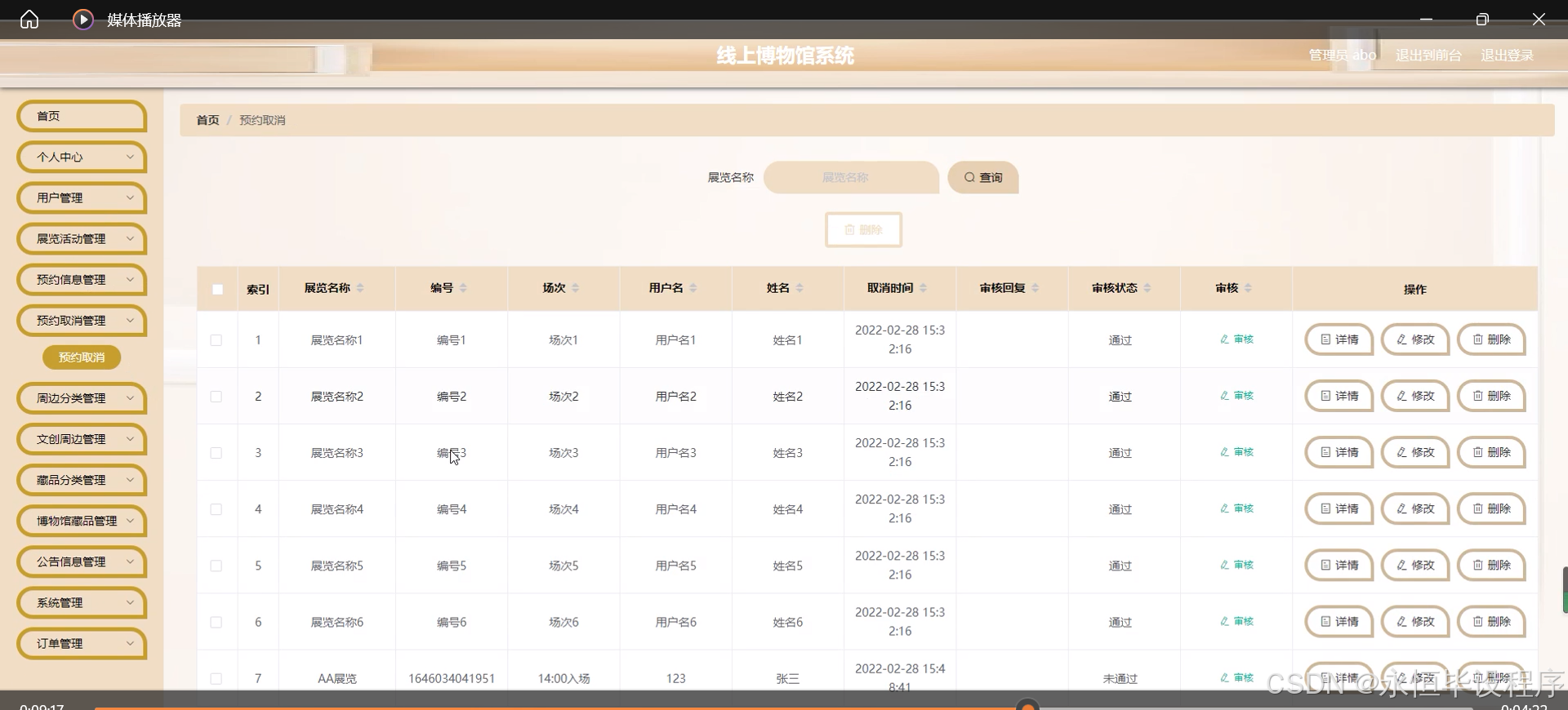Check the checkbox for row 6
The image size is (1568, 710).
pos(216,622)
